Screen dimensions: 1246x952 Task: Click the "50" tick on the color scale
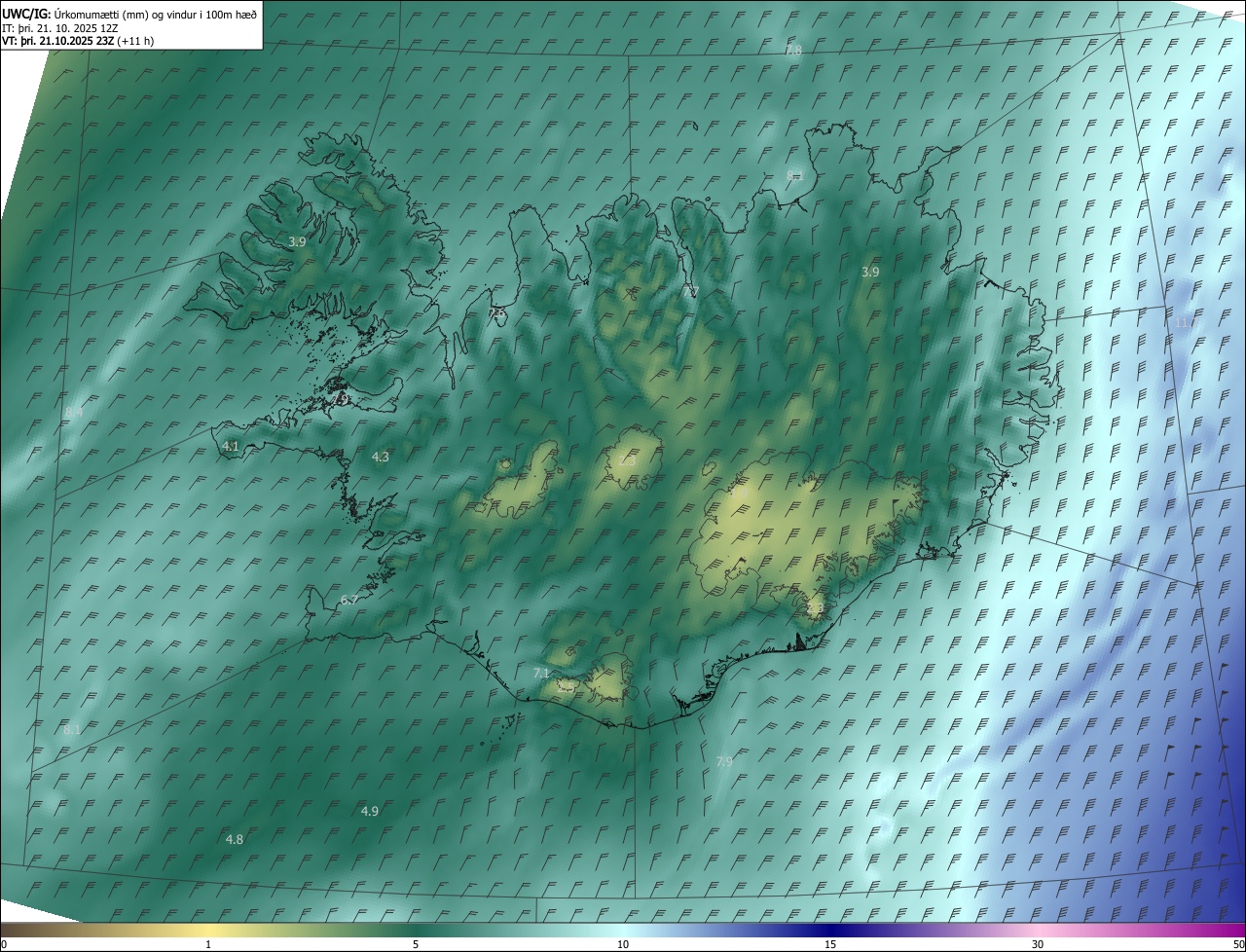point(1238,944)
